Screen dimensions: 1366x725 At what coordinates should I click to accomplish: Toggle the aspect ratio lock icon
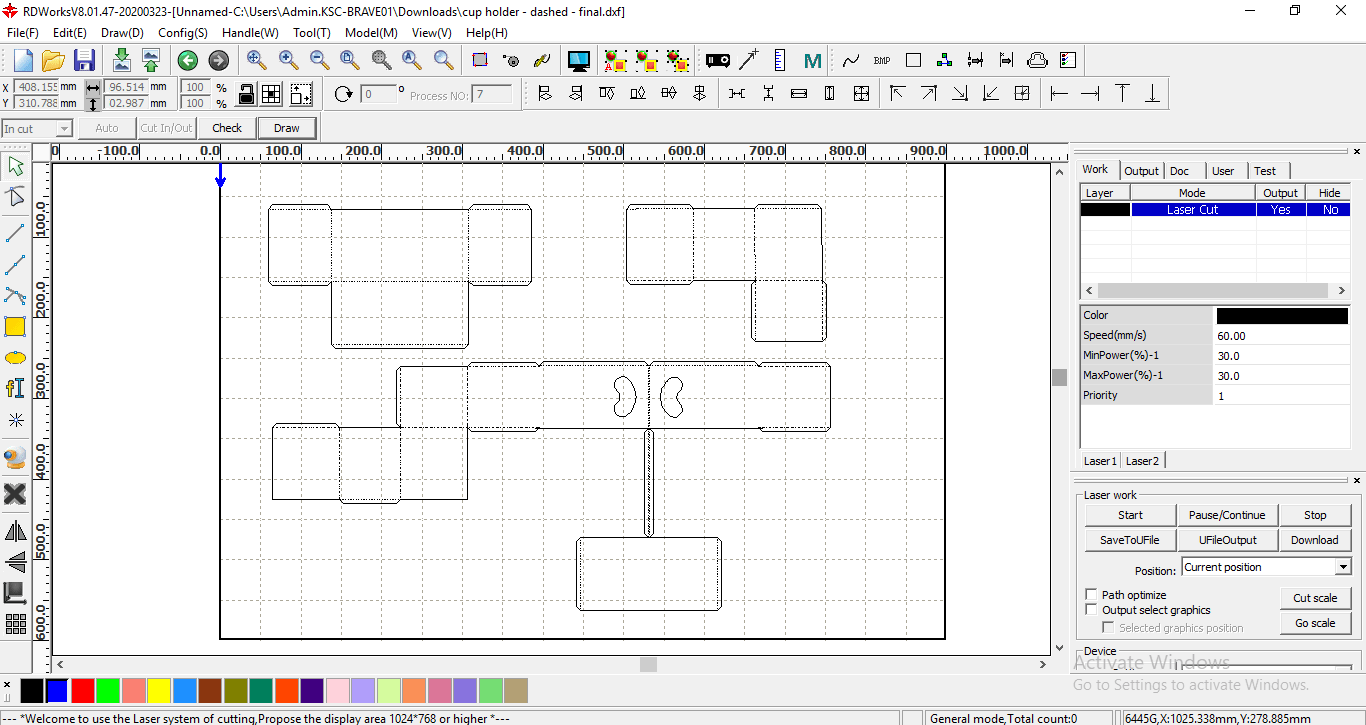tap(246, 94)
